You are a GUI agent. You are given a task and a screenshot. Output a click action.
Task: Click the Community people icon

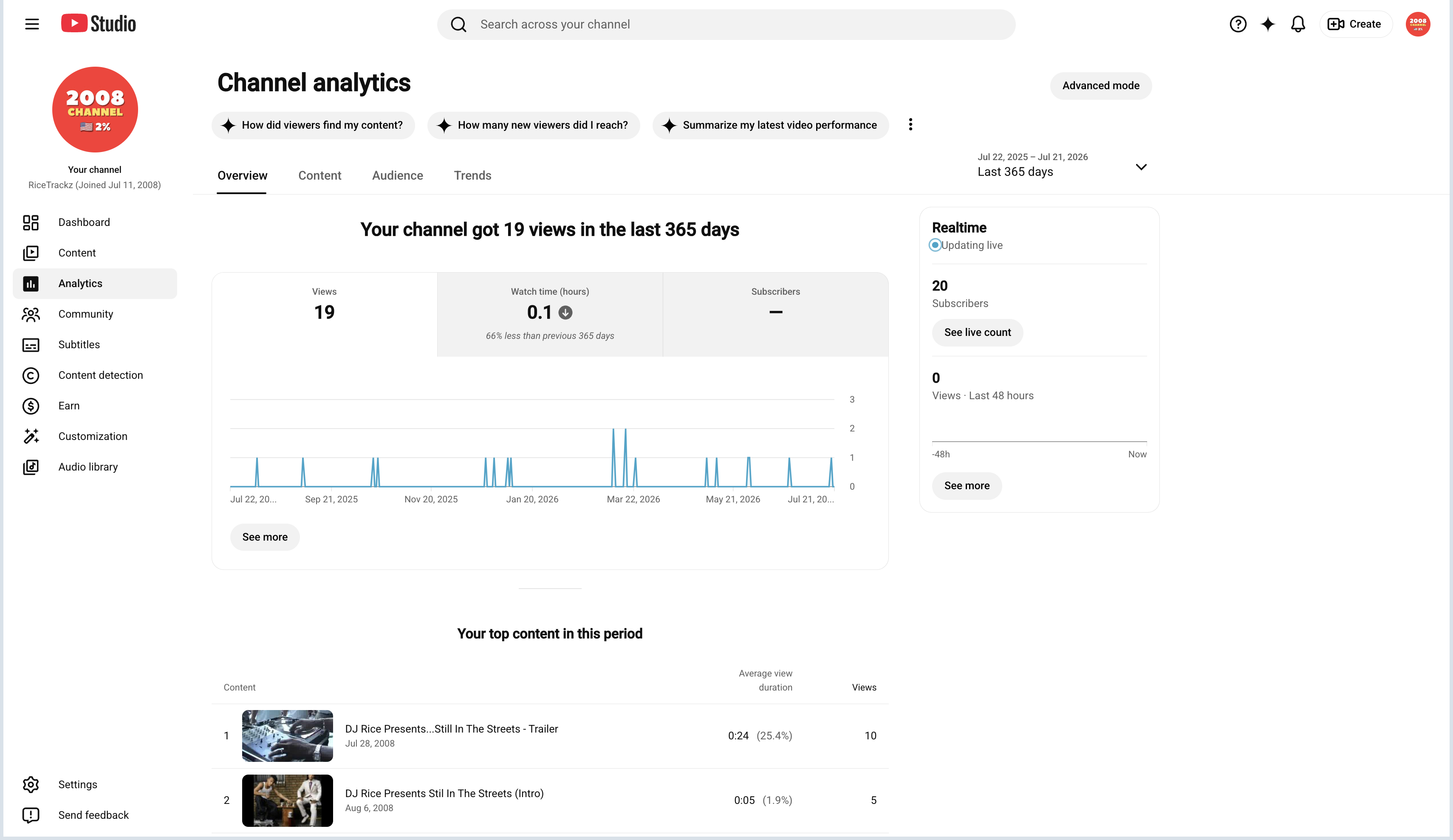click(31, 314)
